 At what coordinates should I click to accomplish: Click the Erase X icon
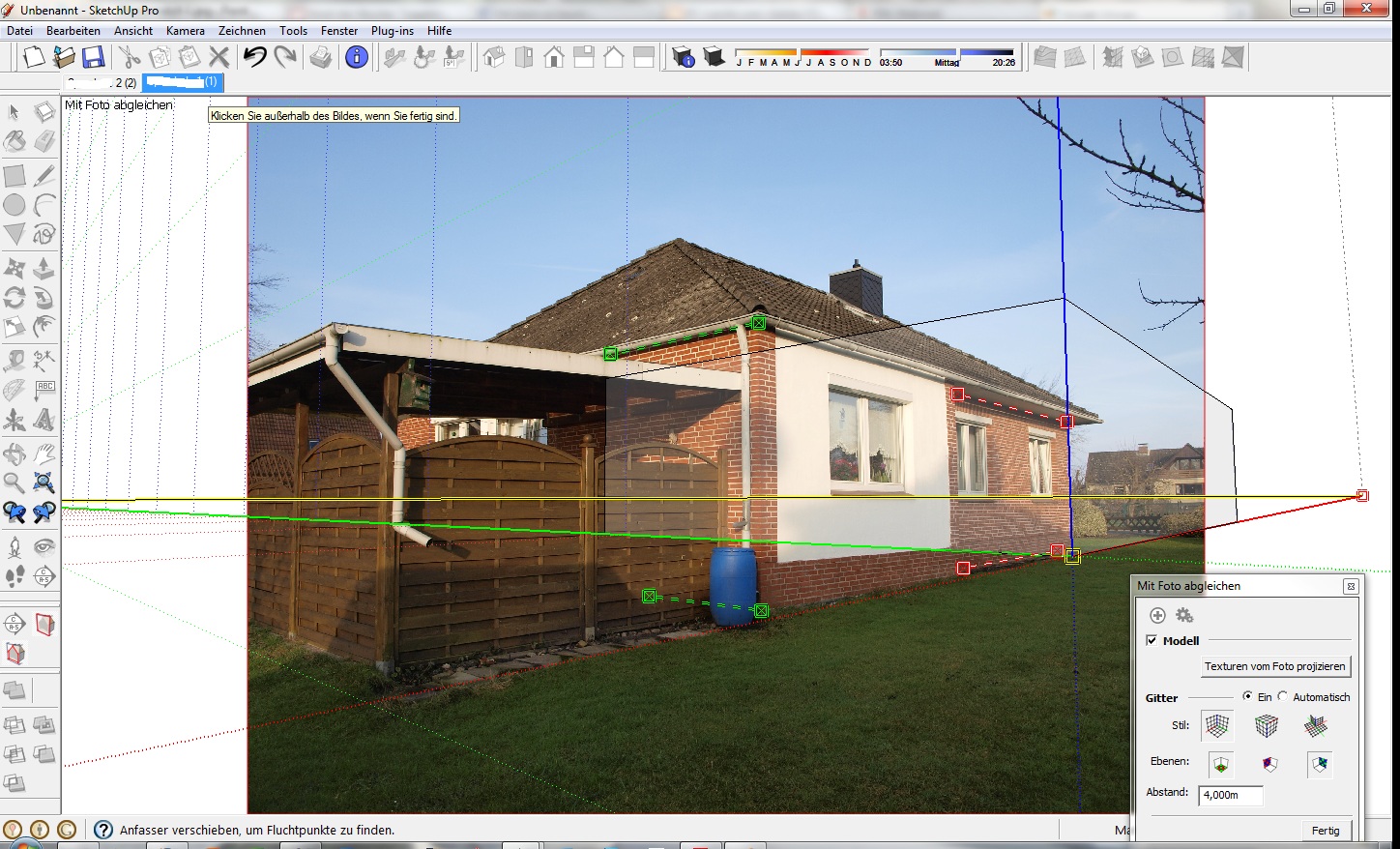coord(219,57)
